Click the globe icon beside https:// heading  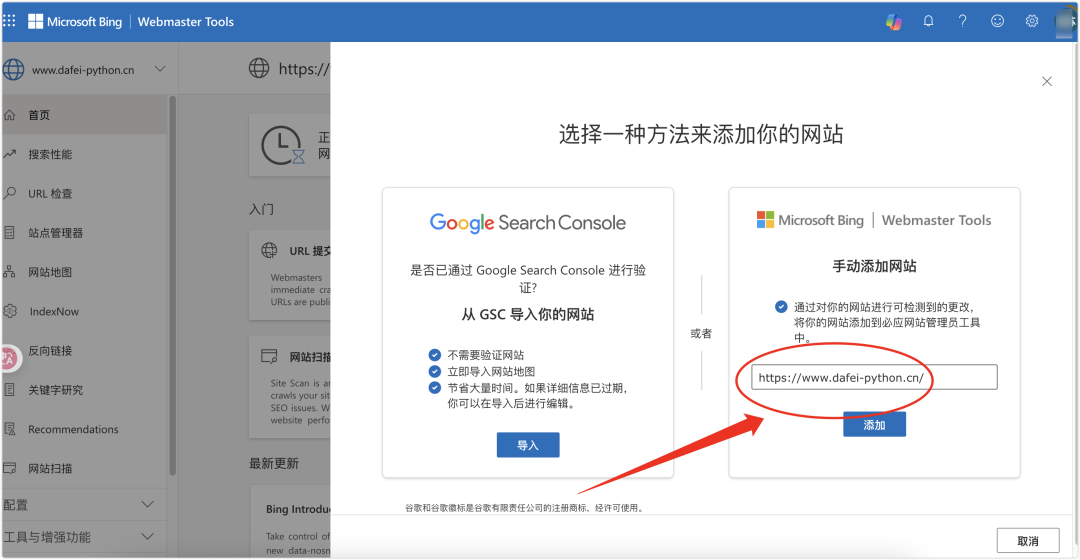[x=259, y=68]
